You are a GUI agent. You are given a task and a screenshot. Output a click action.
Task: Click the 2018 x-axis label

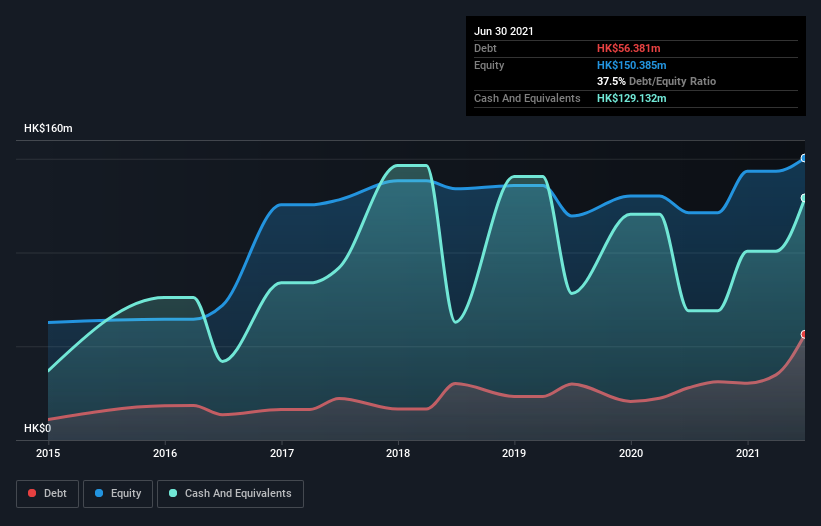[398, 453]
